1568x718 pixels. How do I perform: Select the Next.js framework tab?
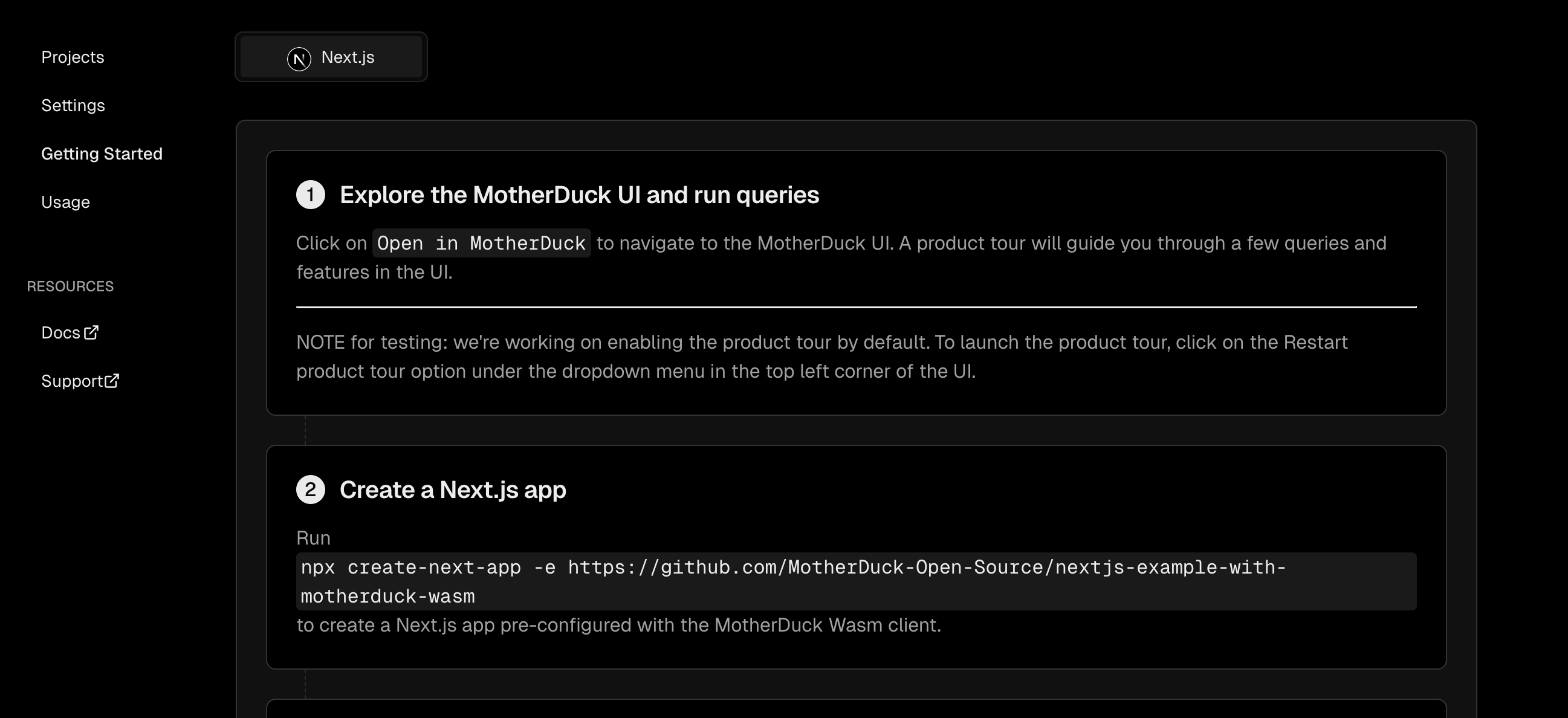(x=331, y=57)
